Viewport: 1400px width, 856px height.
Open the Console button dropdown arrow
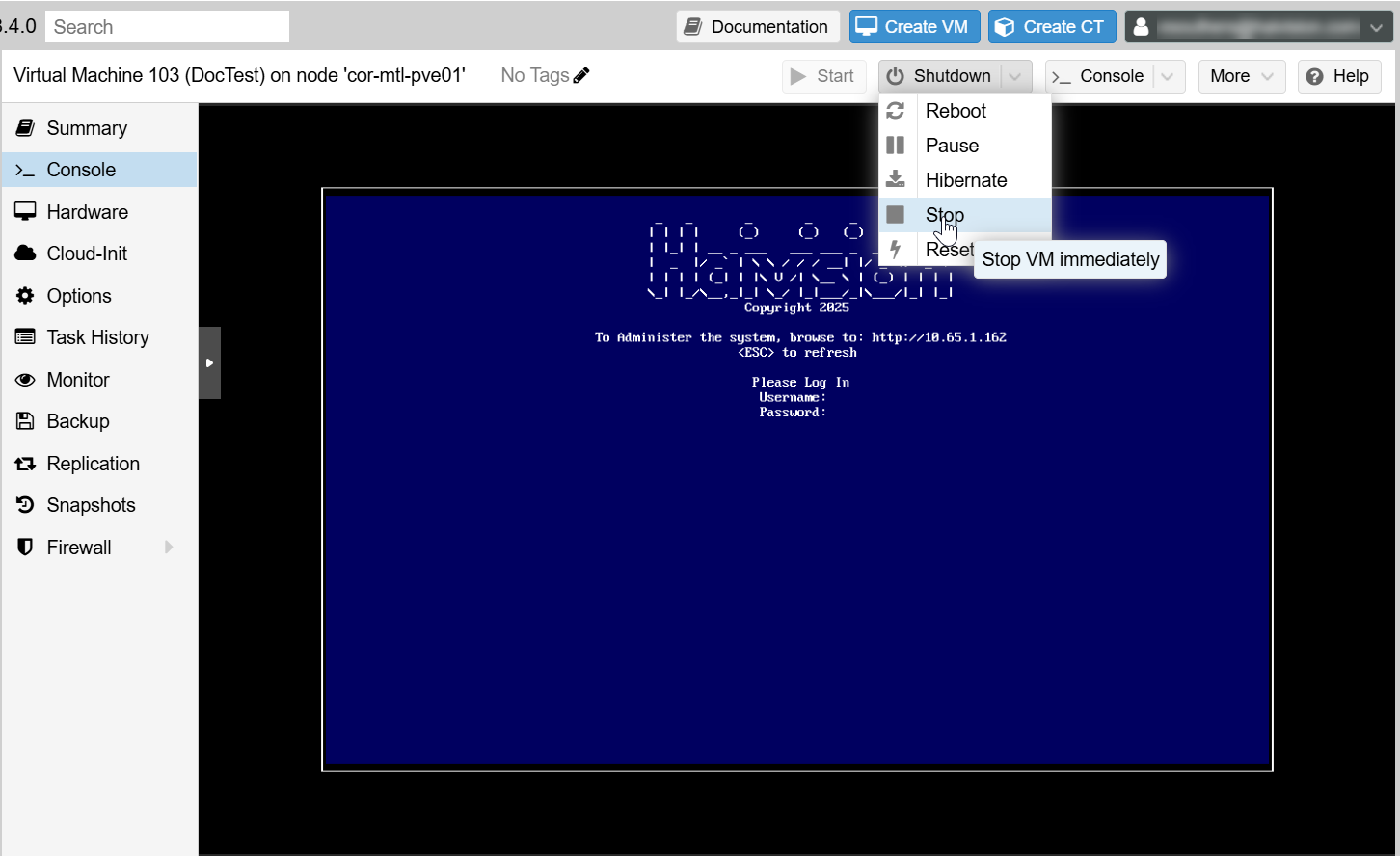tap(1168, 76)
